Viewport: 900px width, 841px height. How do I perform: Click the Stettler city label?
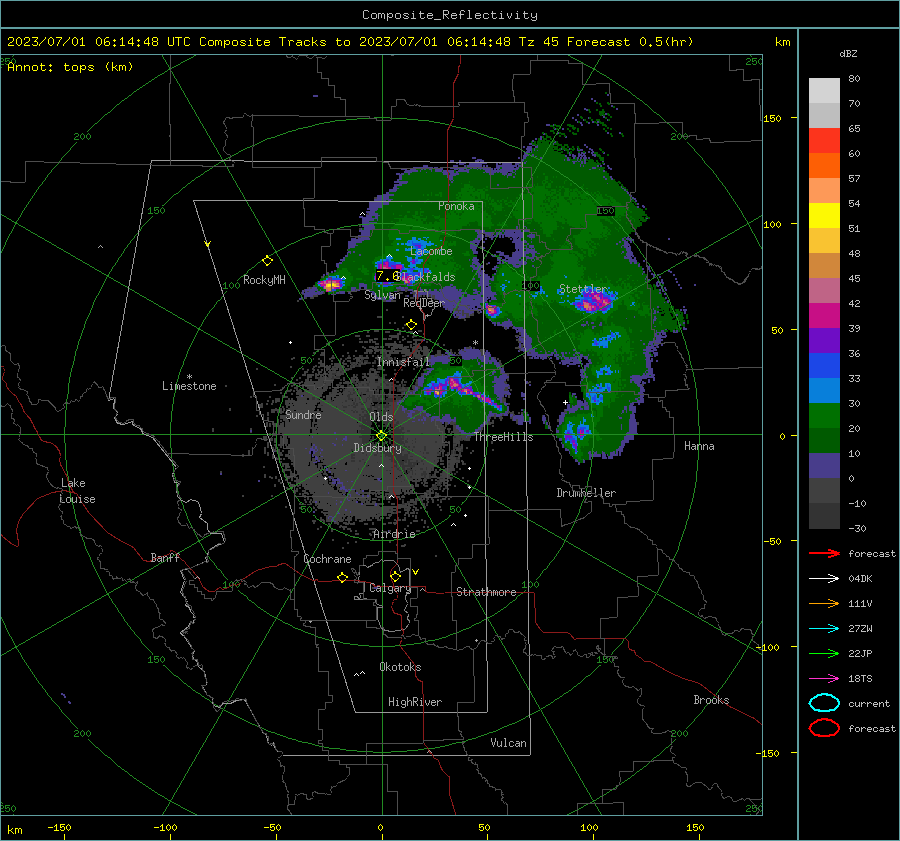tap(583, 289)
